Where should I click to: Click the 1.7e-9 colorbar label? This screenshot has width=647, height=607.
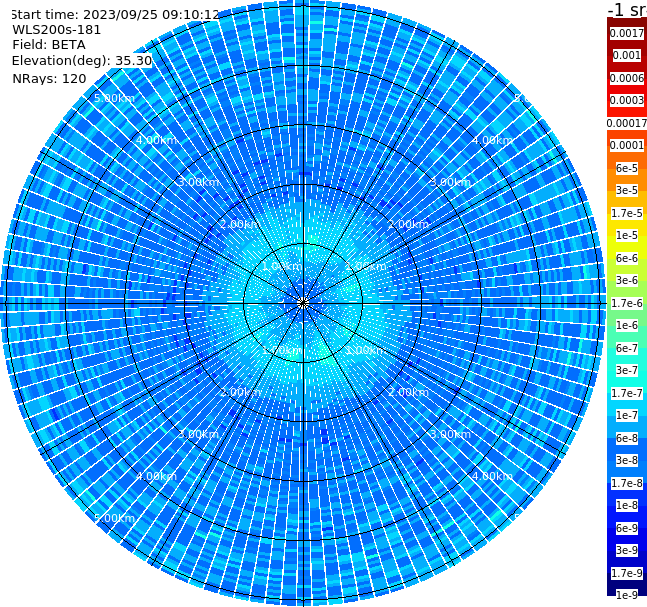pyautogui.click(x=627, y=573)
